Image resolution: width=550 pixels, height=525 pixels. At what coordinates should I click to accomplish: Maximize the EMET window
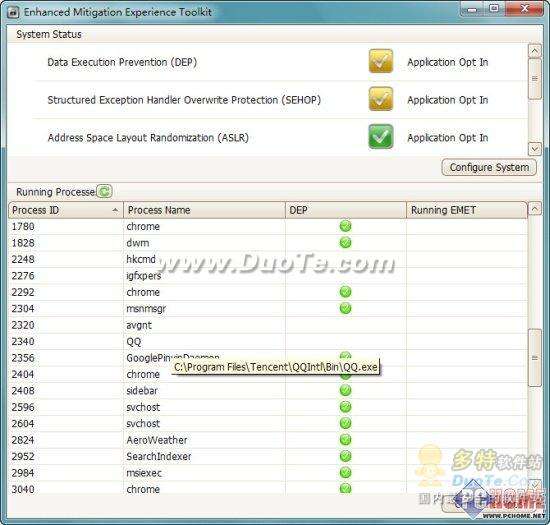(x=494, y=8)
